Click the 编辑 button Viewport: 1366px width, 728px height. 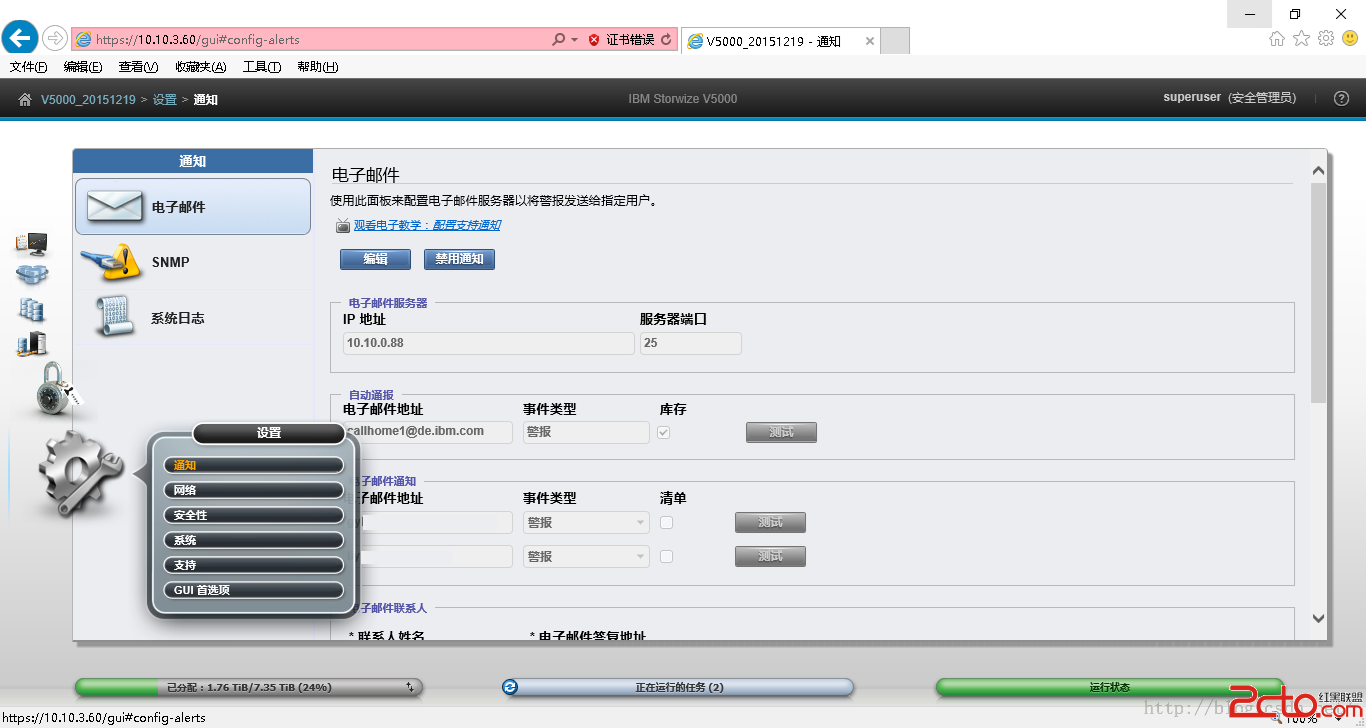[375, 259]
